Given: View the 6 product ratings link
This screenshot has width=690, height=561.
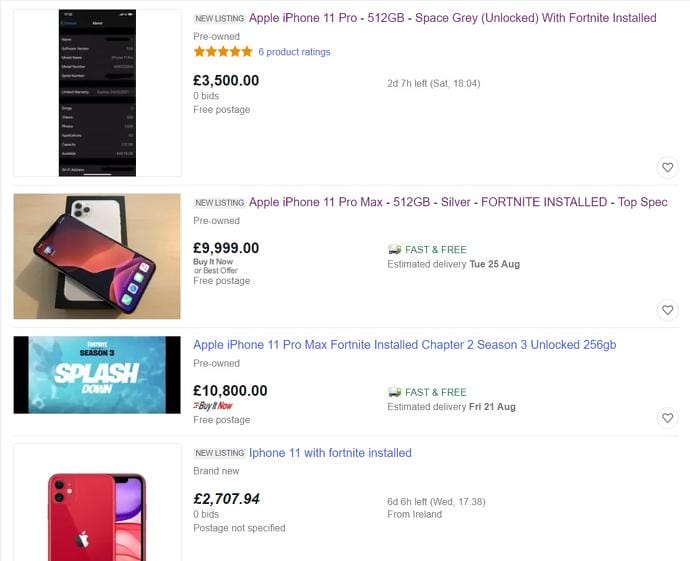Looking at the screenshot, I should tap(294, 52).
